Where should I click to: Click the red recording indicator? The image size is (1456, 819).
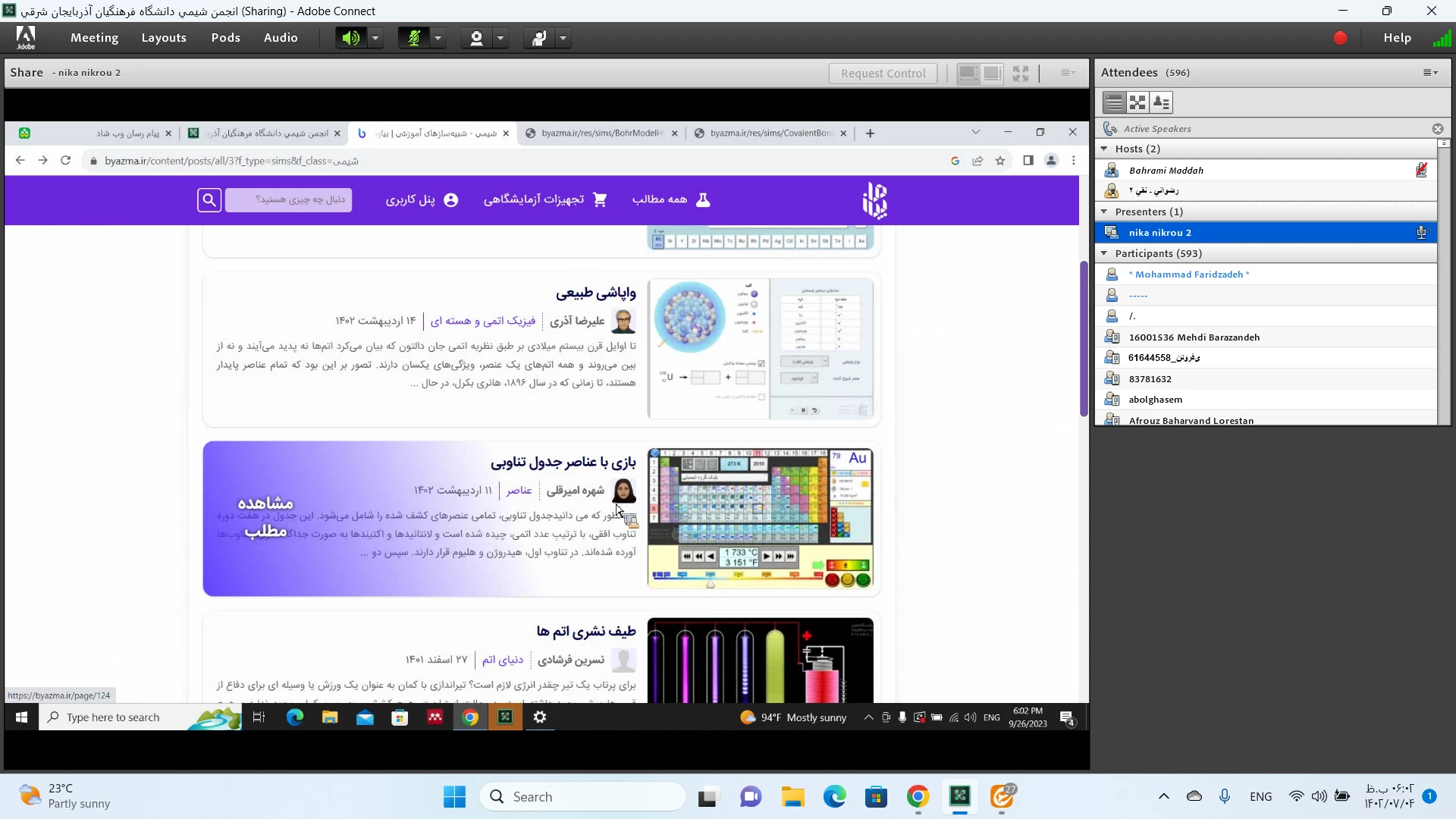1340,38
